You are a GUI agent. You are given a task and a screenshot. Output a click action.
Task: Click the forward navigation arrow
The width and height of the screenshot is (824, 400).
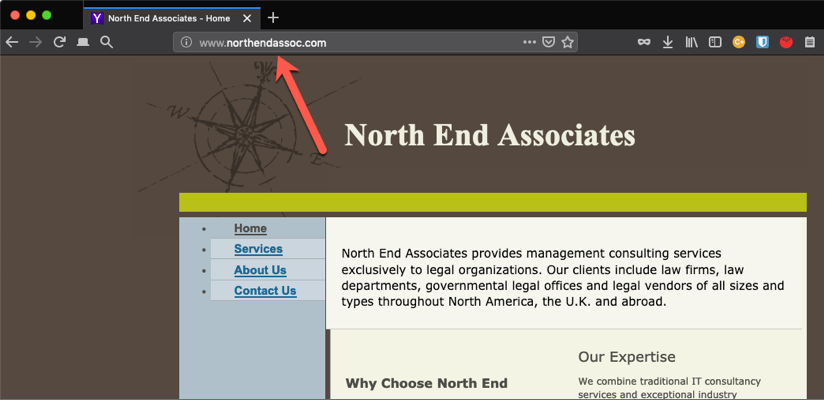35,43
